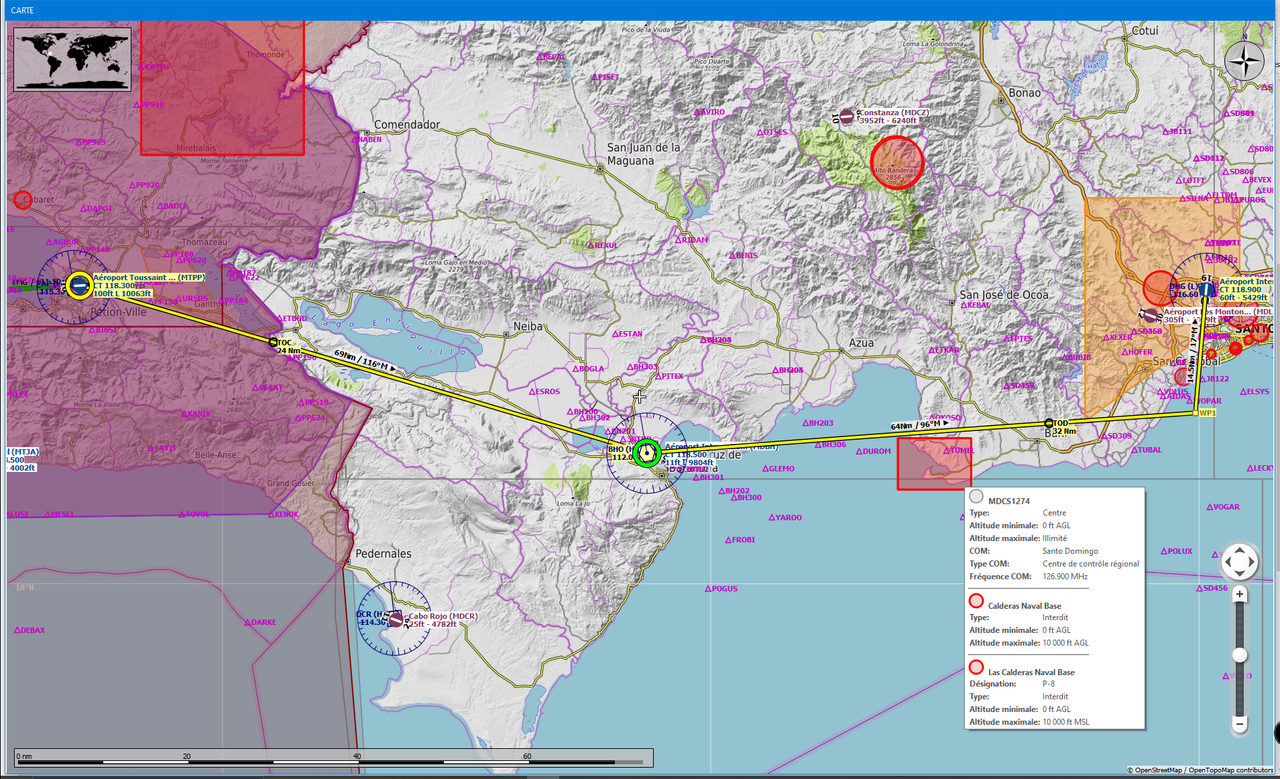Screen dimensions: 1280x779
Task: Click the TOC top-of-climb marker
Action: [x=273, y=342]
